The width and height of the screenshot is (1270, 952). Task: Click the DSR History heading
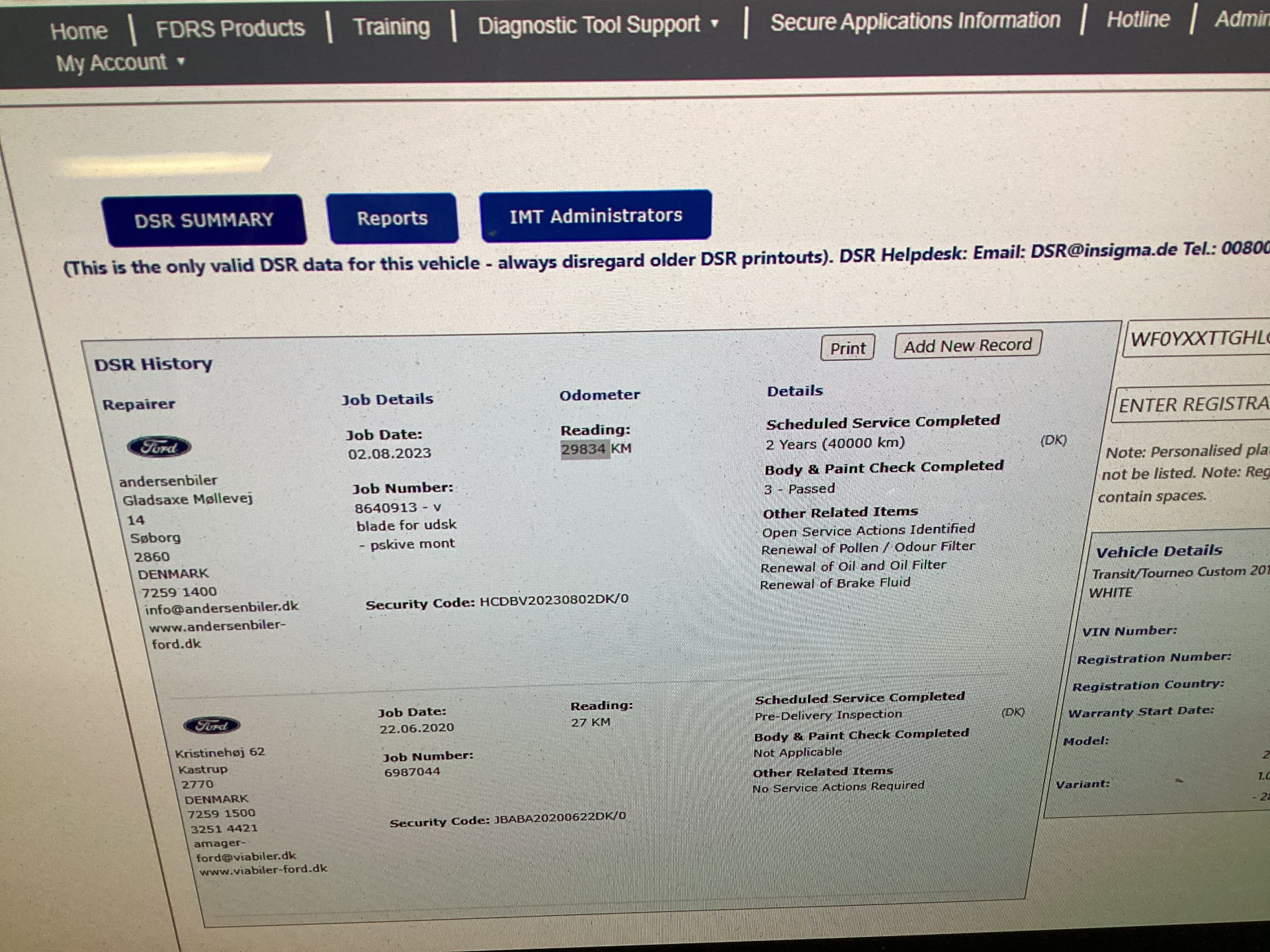coord(153,364)
